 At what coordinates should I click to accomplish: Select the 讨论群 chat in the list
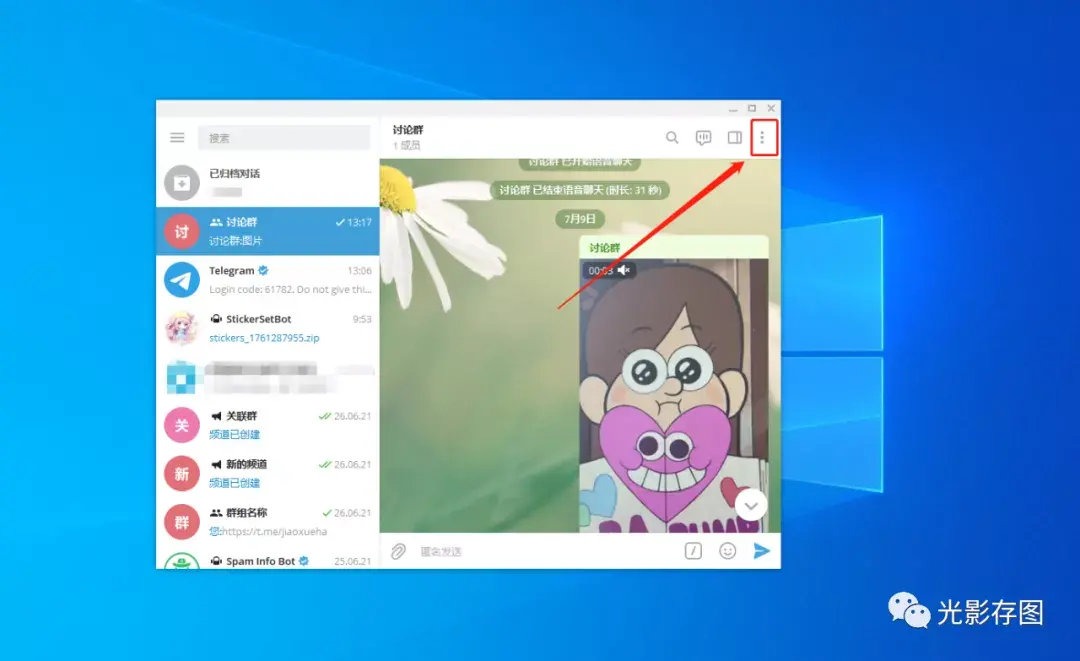[267, 231]
